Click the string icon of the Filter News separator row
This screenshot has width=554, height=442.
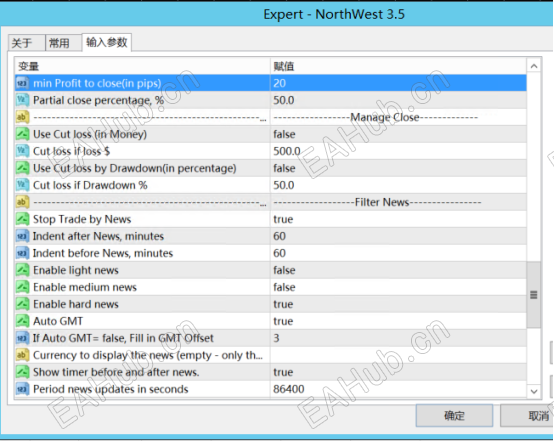coord(22,202)
